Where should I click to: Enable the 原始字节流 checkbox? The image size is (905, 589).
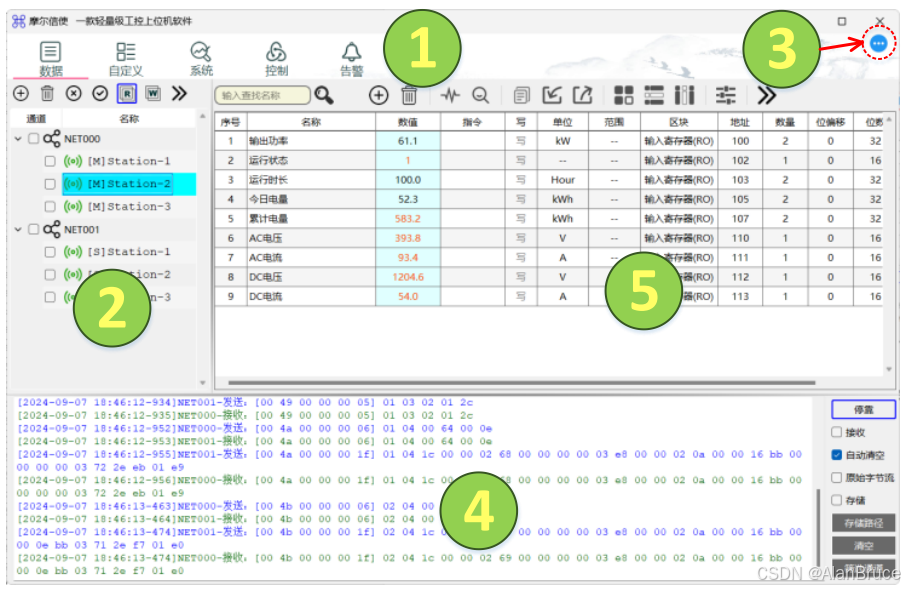point(837,478)
